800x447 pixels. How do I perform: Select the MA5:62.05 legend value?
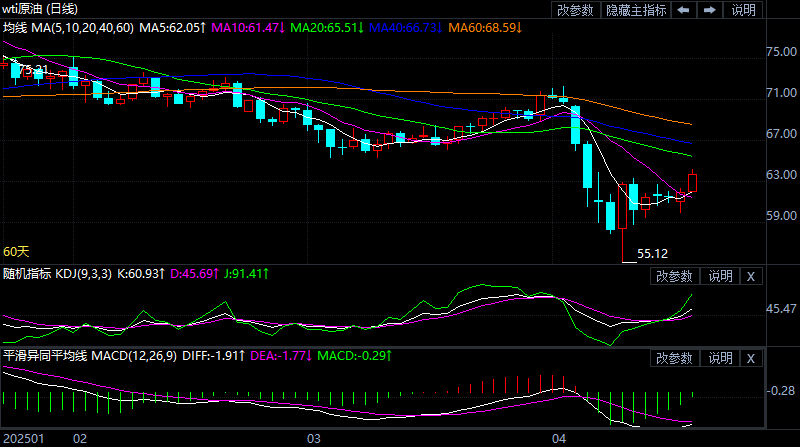coord(172,28)
